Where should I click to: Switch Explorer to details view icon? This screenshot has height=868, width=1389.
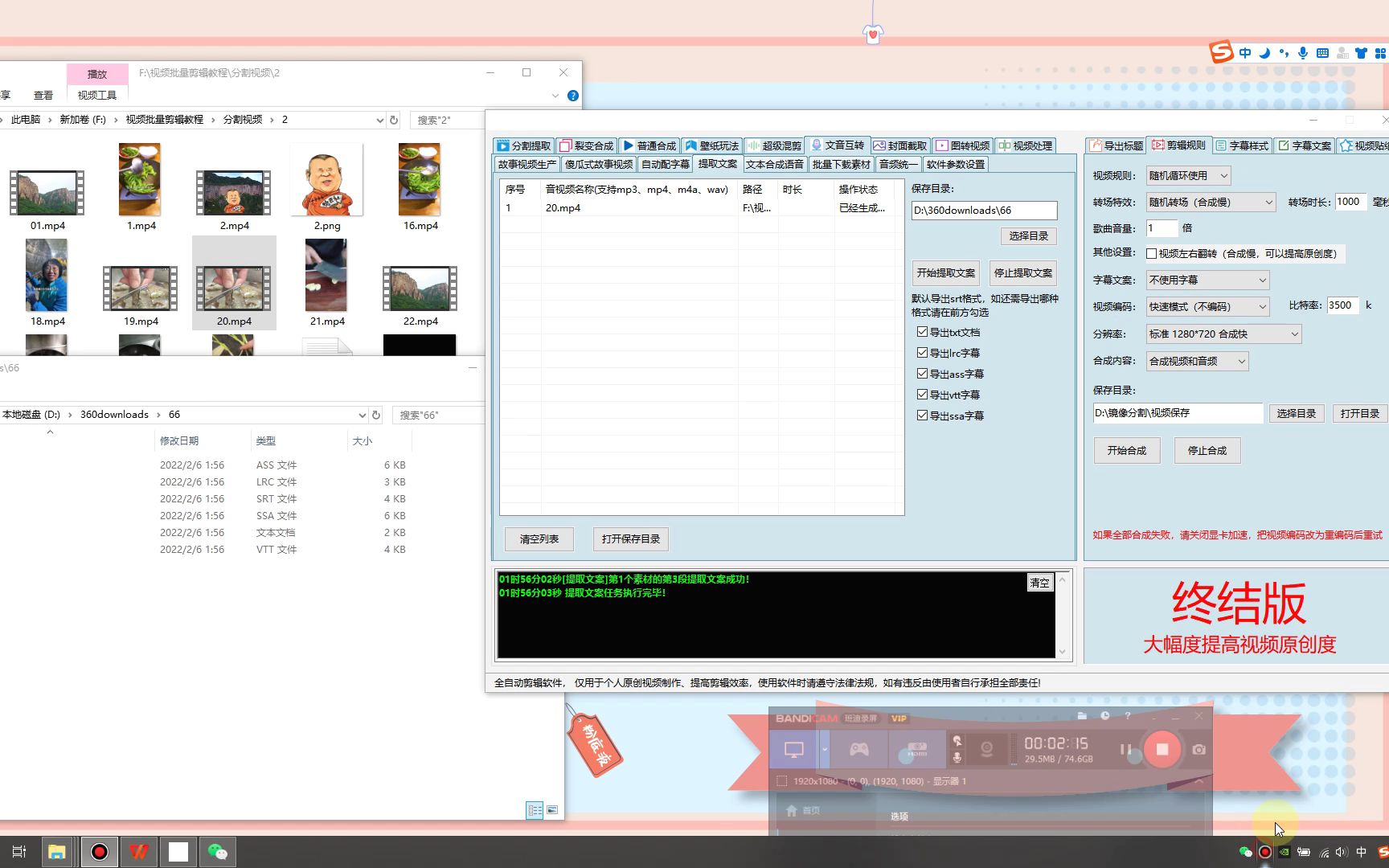535,810
